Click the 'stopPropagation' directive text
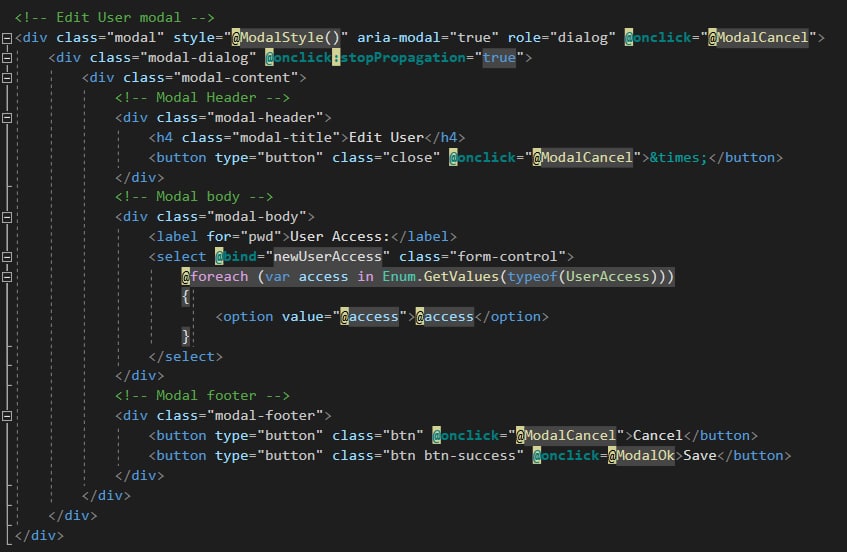This screenshot has width=847, height=552. click(403, 58)
